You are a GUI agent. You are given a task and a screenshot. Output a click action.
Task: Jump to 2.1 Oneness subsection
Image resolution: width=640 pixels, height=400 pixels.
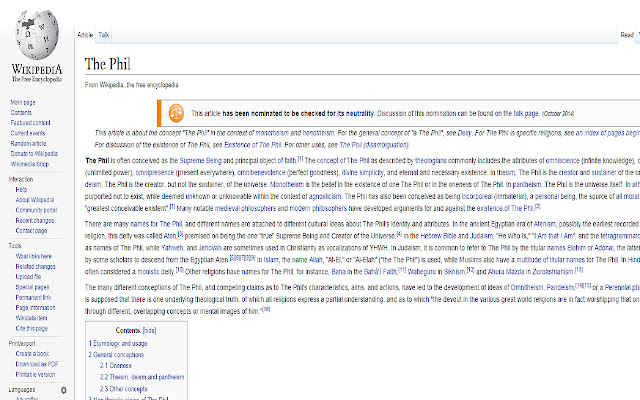tap(116, 366)
